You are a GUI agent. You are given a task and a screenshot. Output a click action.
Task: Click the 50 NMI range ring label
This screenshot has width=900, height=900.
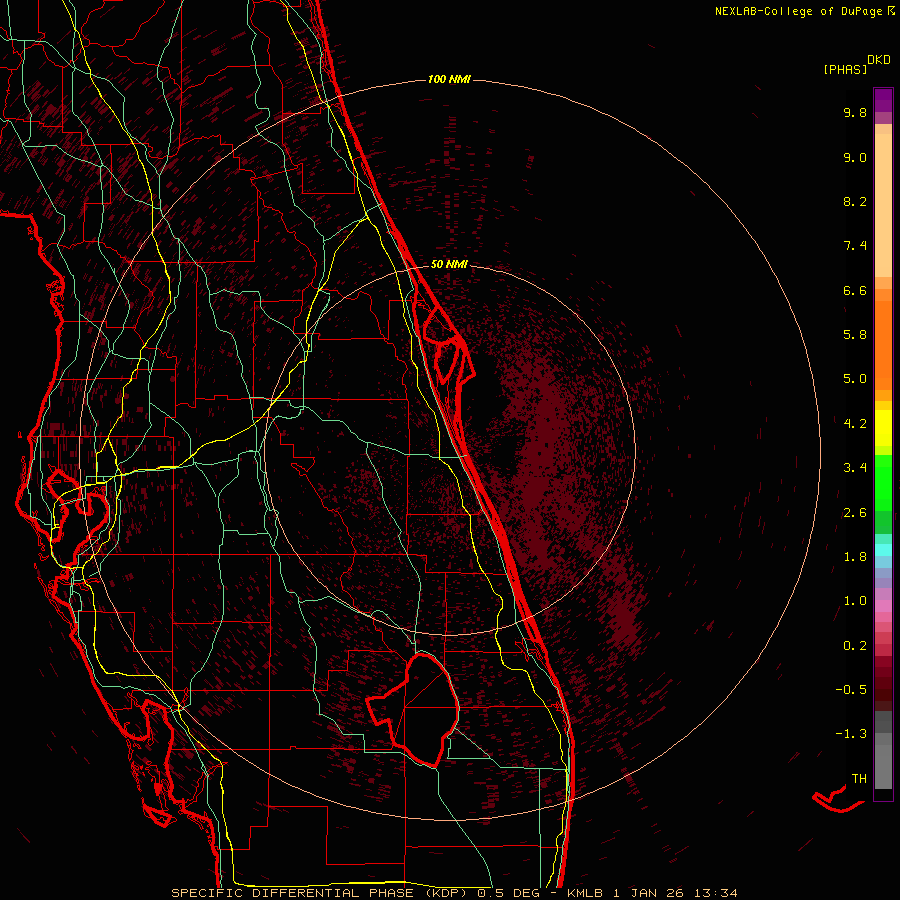449,264
